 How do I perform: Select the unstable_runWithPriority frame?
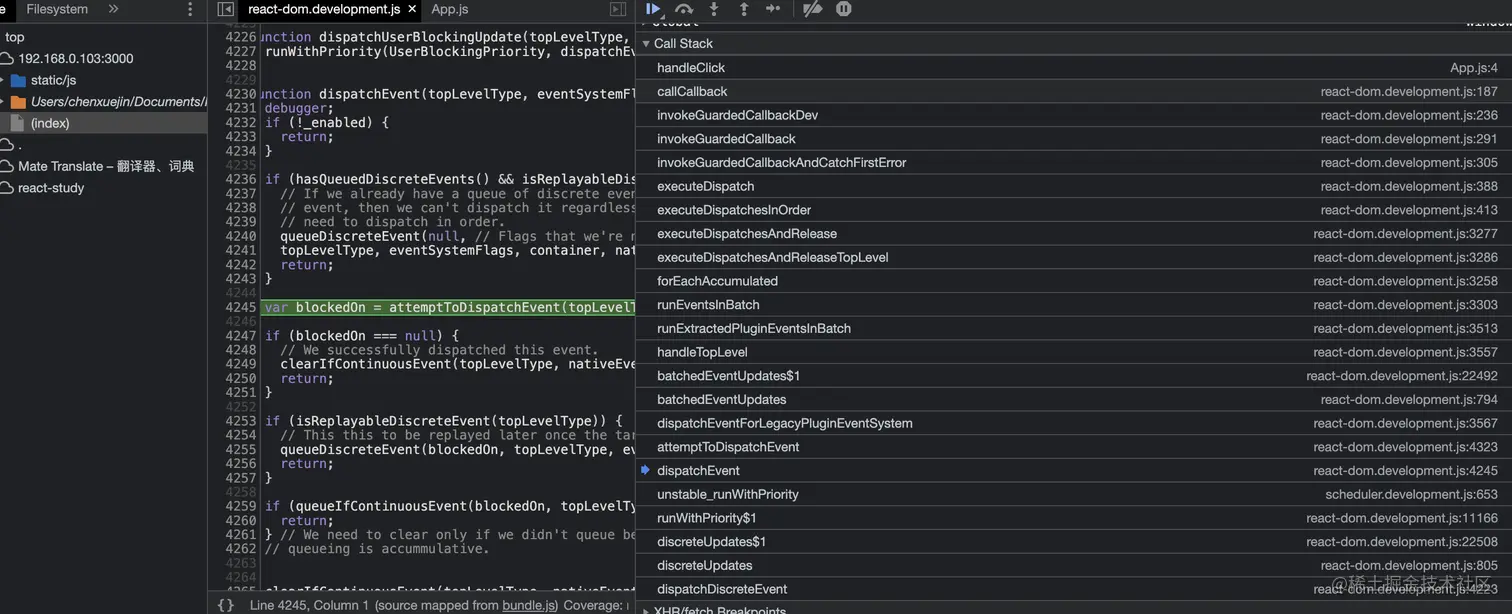click(1074, 495)
